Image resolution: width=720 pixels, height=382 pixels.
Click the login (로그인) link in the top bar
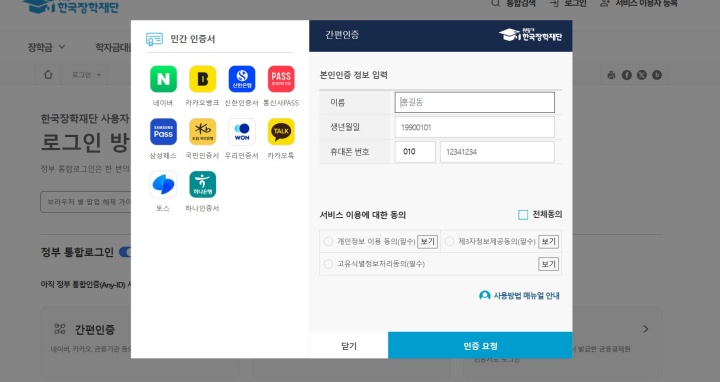pos(568,3)
